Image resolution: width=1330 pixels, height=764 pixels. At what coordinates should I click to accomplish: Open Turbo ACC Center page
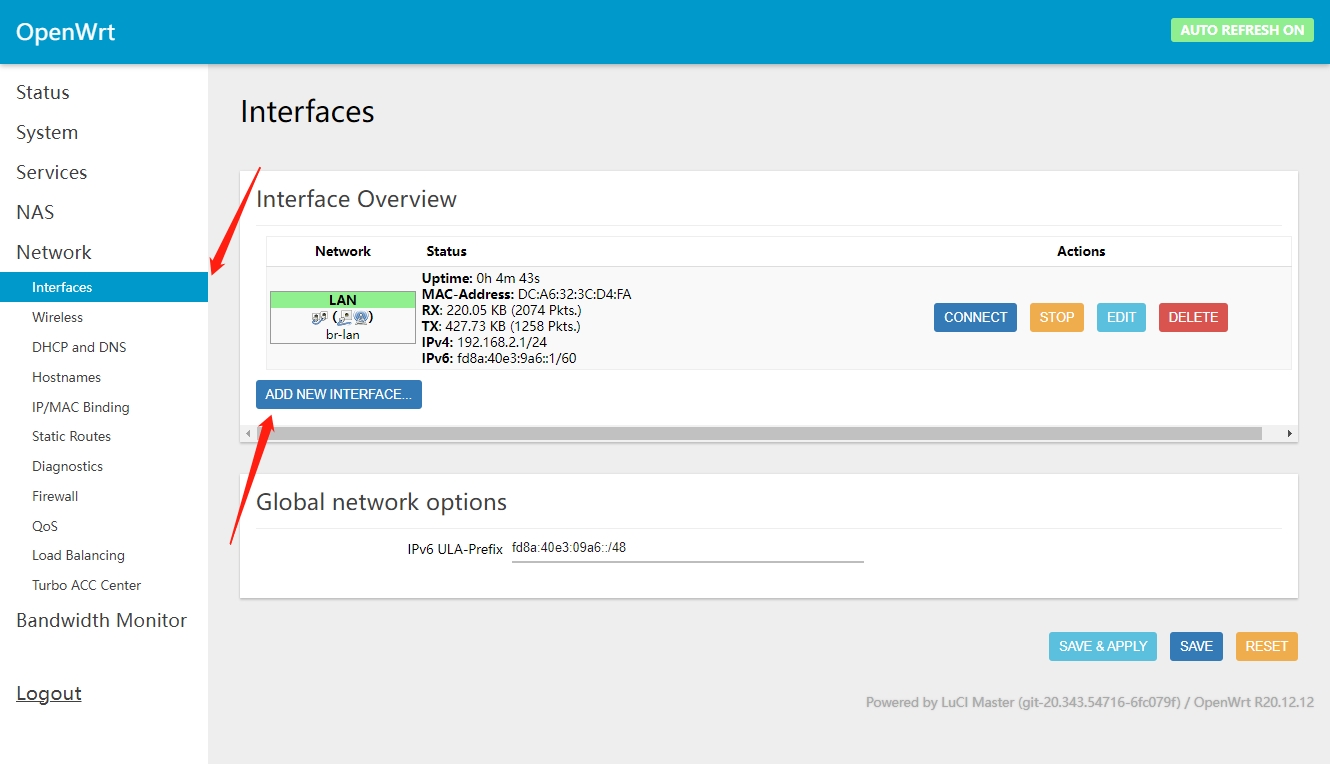click(x=87, y=585)
